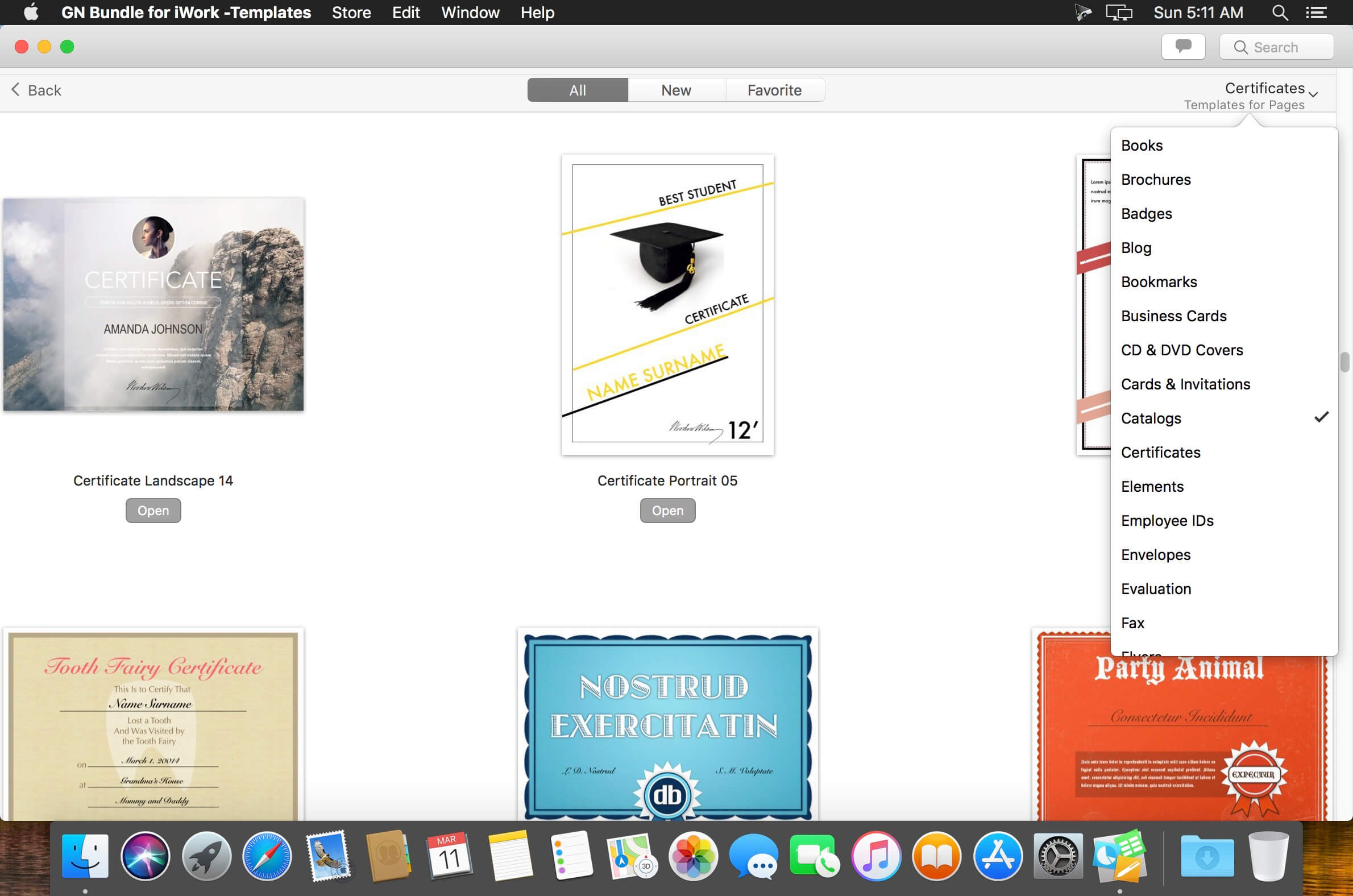Open Downloads folder in dock

coord(1207,856)
